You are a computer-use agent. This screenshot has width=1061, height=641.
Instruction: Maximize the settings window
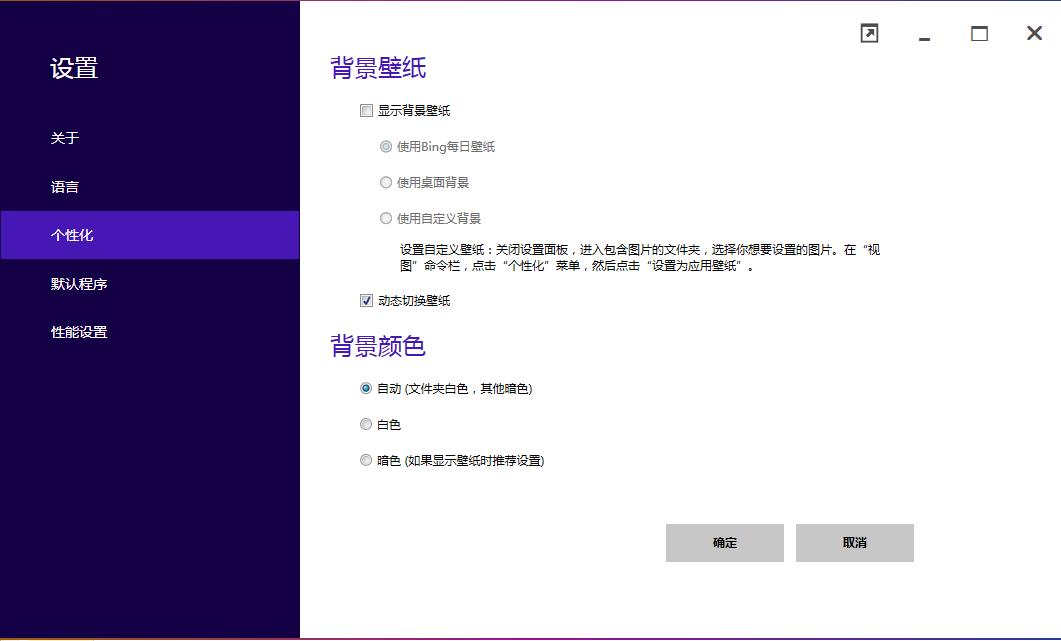click(979, 34)
